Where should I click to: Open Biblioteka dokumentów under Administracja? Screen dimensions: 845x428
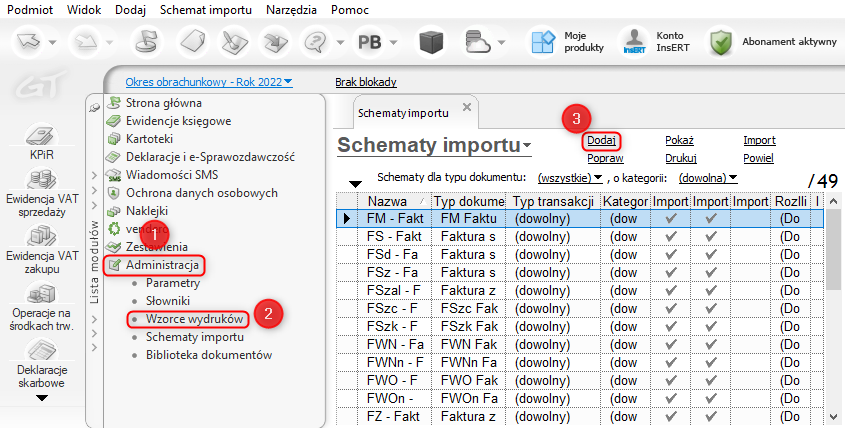click(x=209, y=355)
